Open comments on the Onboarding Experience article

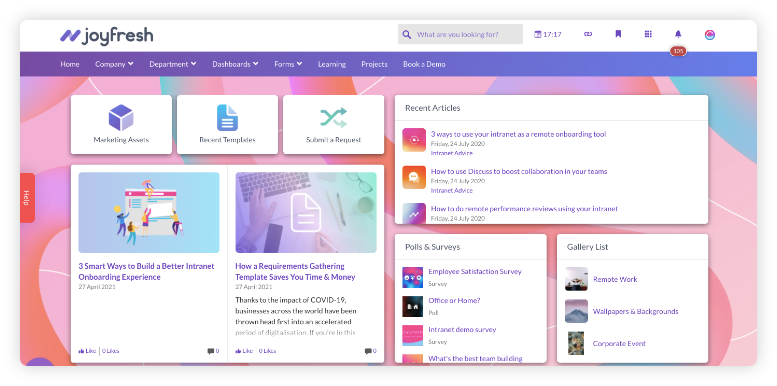click(x=213, y=351)
